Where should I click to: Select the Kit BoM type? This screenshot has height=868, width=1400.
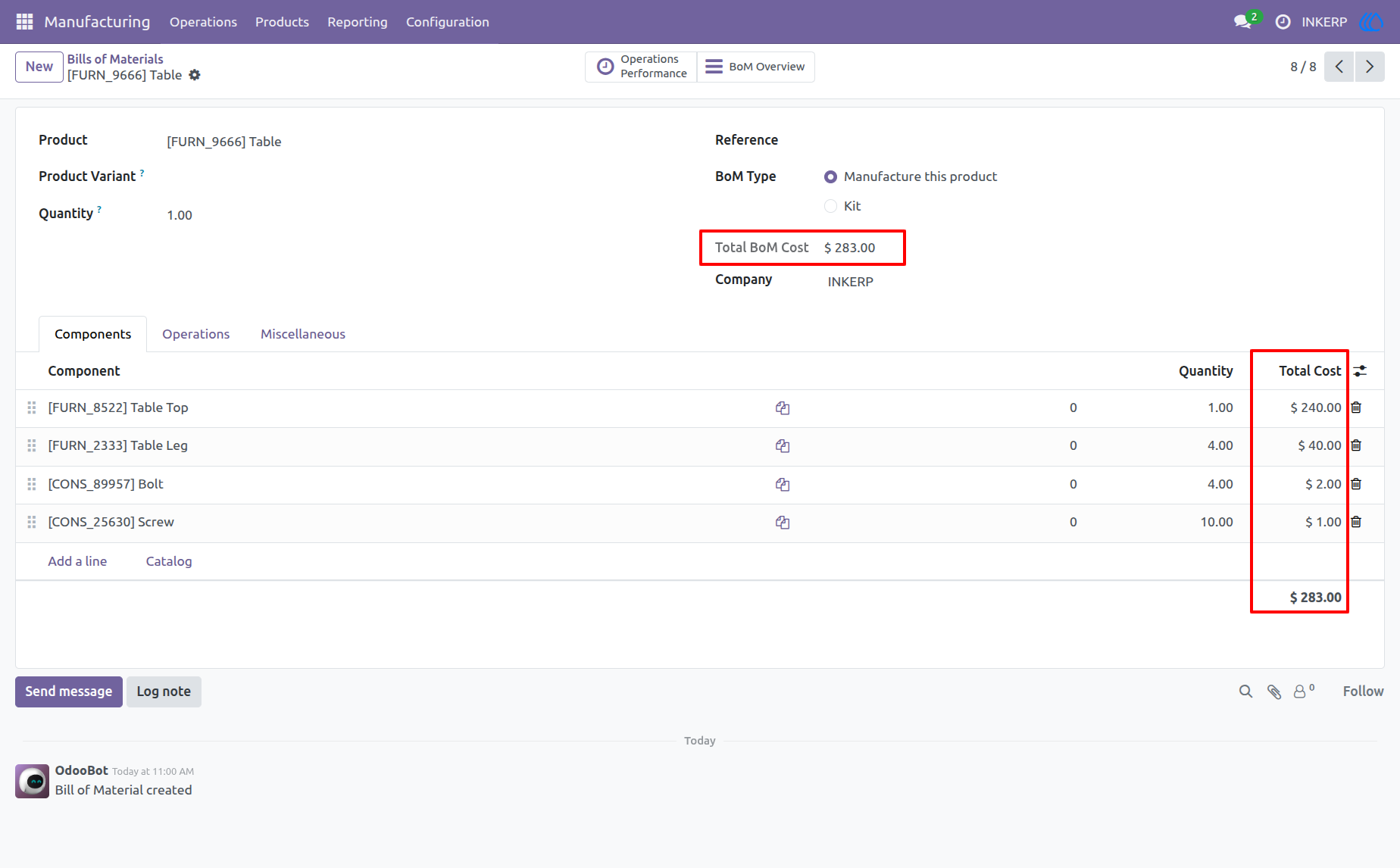click(830, 206)
